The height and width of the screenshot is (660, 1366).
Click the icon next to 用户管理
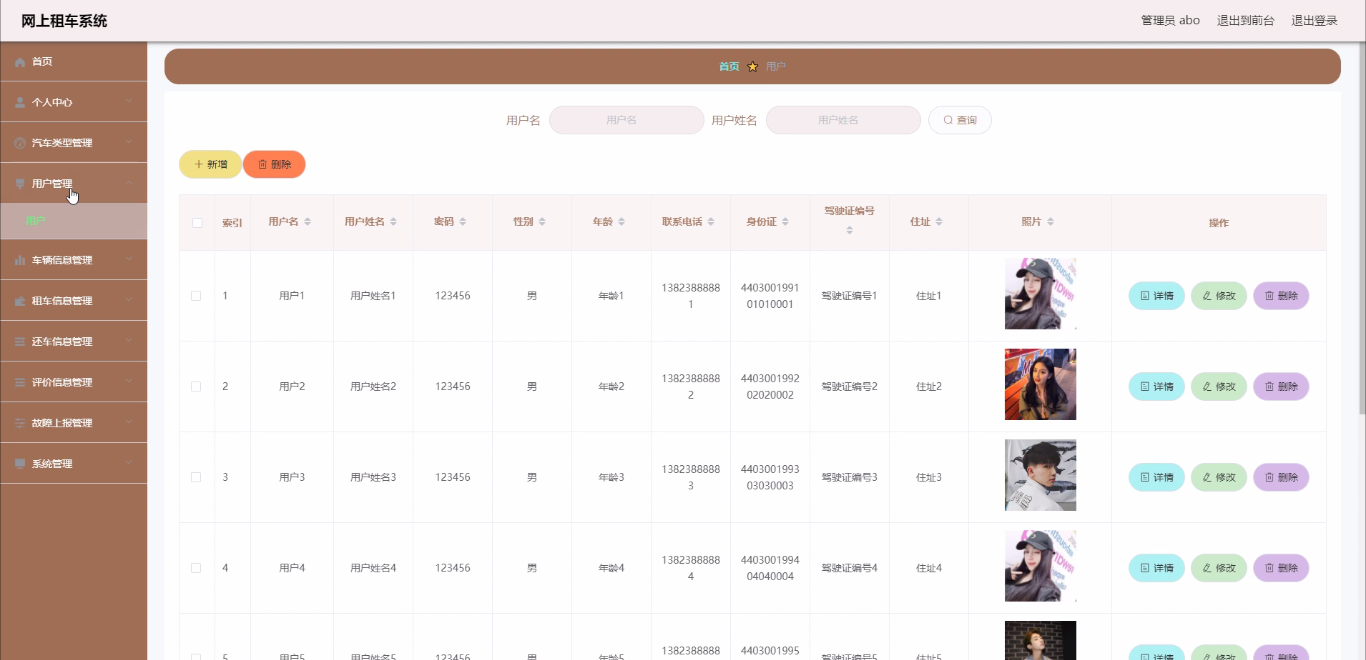20,184
